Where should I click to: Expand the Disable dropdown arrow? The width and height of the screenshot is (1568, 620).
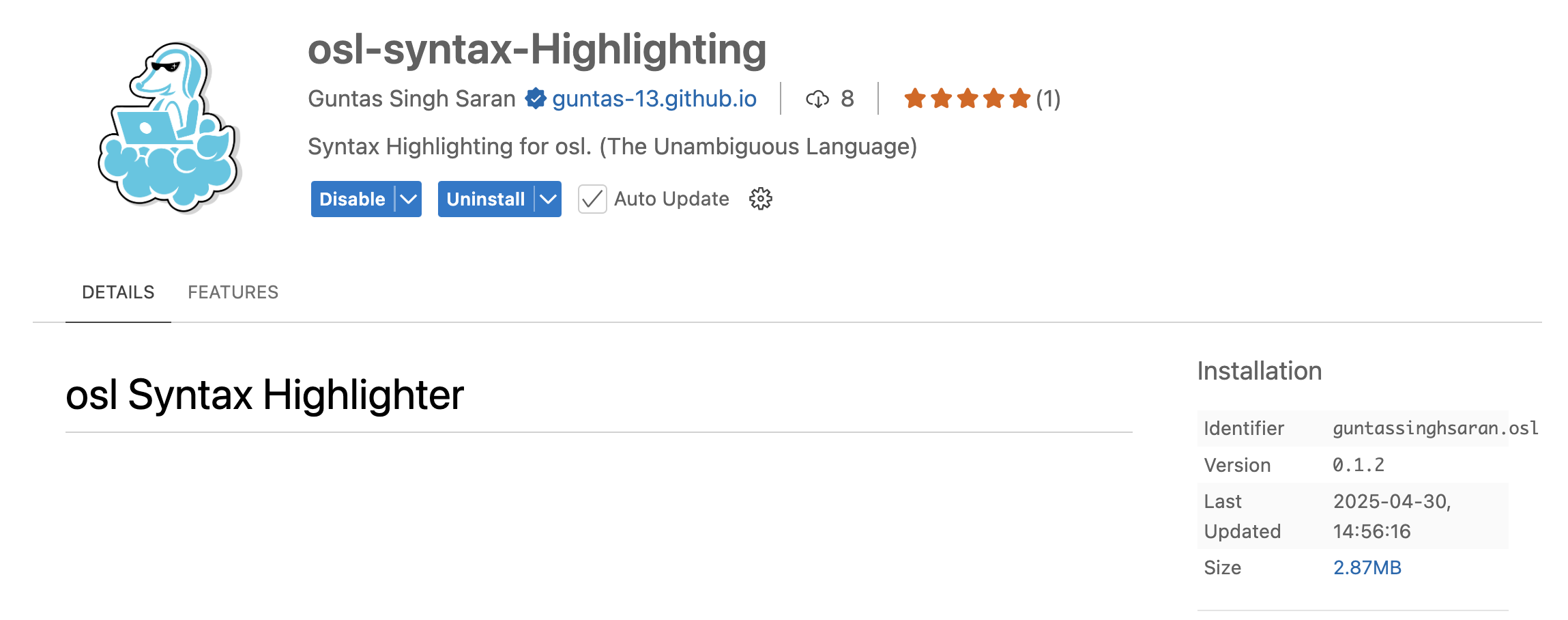409,199
